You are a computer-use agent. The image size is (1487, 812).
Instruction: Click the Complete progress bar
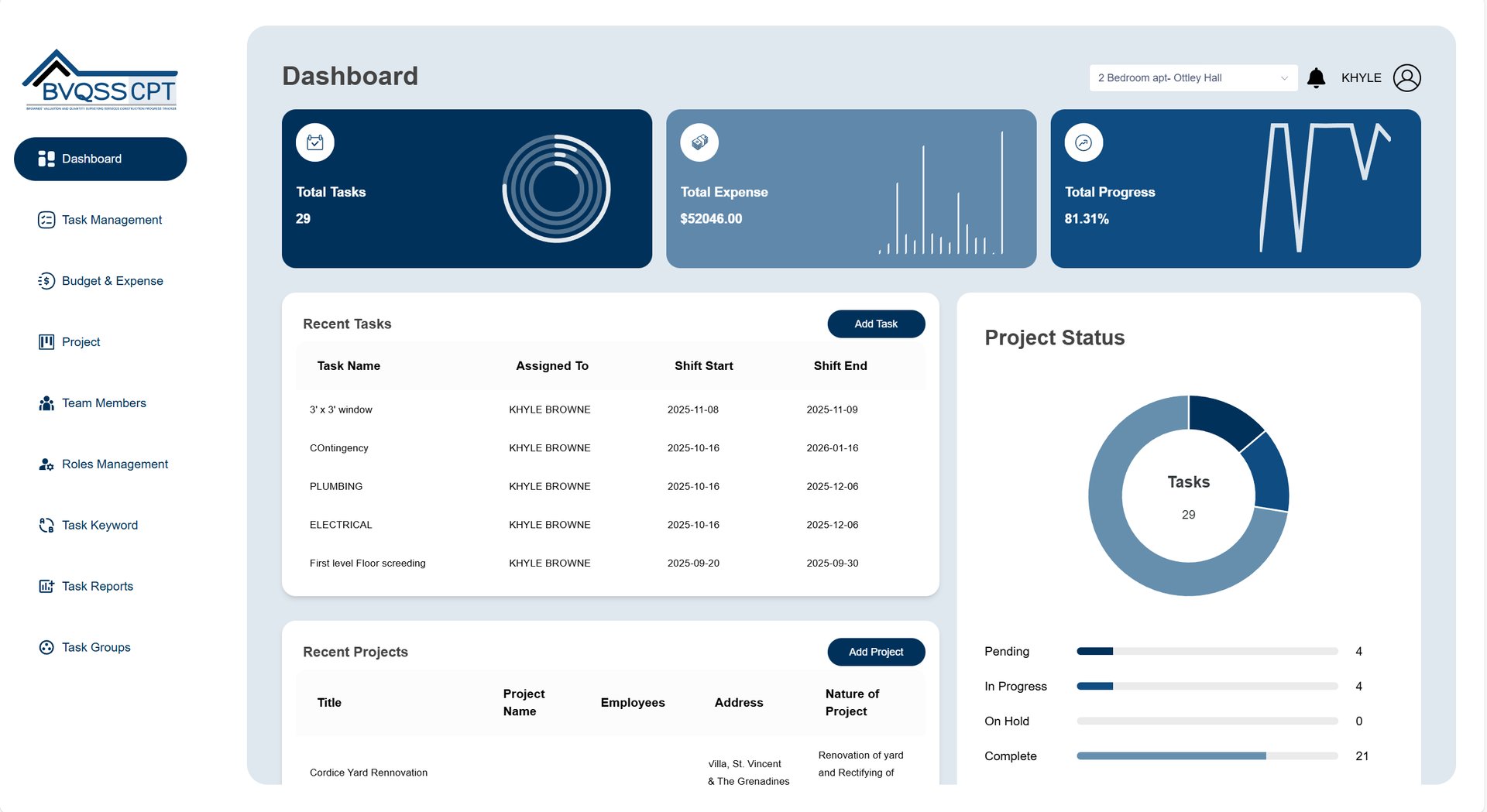point(1207,756)
